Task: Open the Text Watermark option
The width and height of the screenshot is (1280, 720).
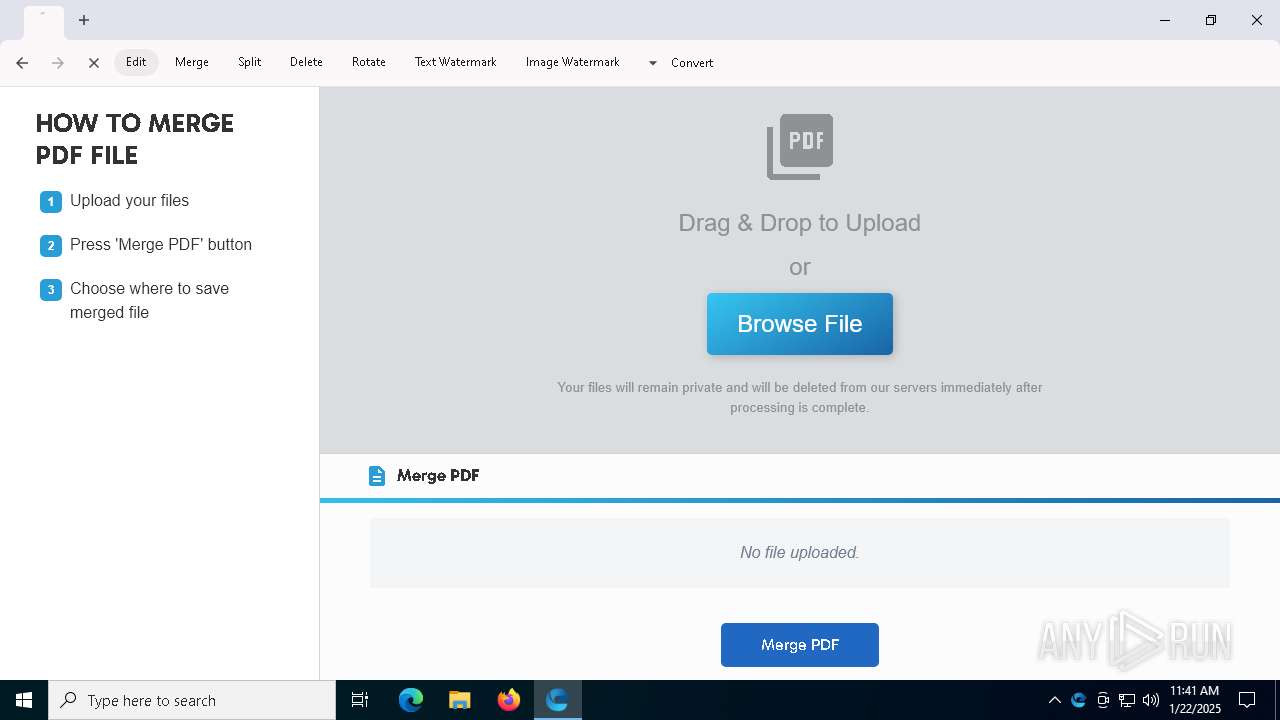Action: point(456,62)
